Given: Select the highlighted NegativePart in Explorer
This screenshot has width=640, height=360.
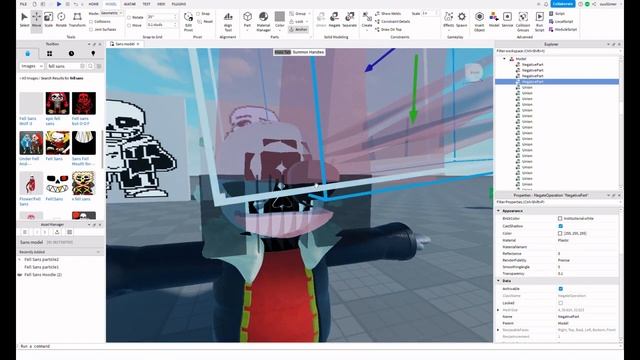Looking at the screenshot, I should click(557, 82).
